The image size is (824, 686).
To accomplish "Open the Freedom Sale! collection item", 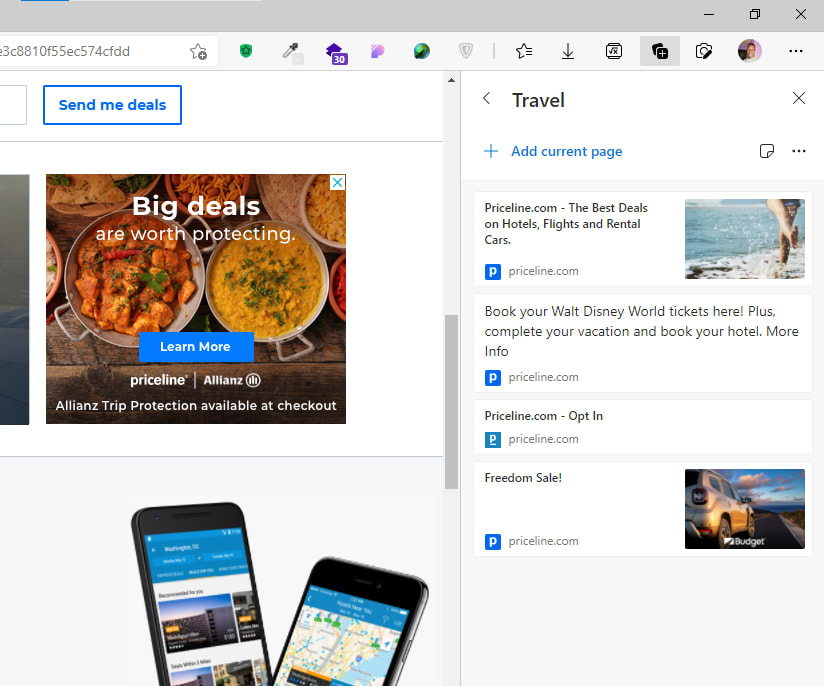I will point(643,509).
